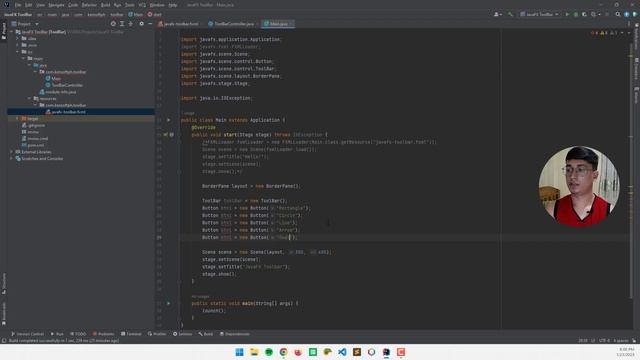Open Visual Studio Code from taskbar

coord(342,352)
